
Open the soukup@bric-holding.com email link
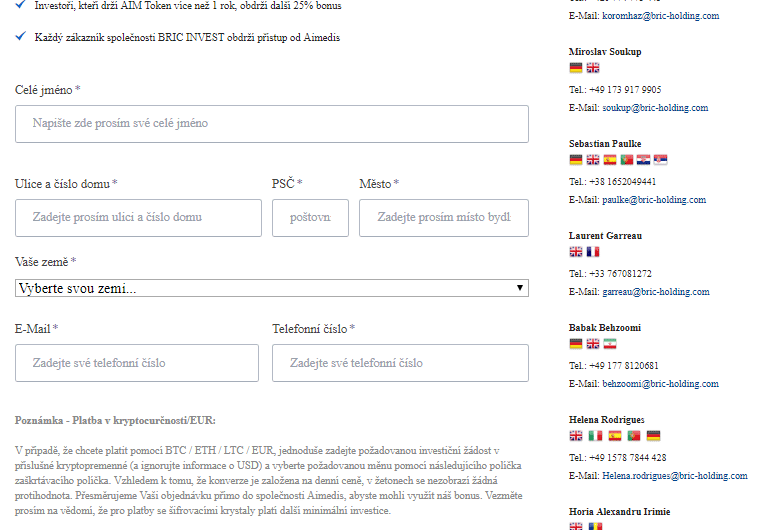(x=654, y=108)
